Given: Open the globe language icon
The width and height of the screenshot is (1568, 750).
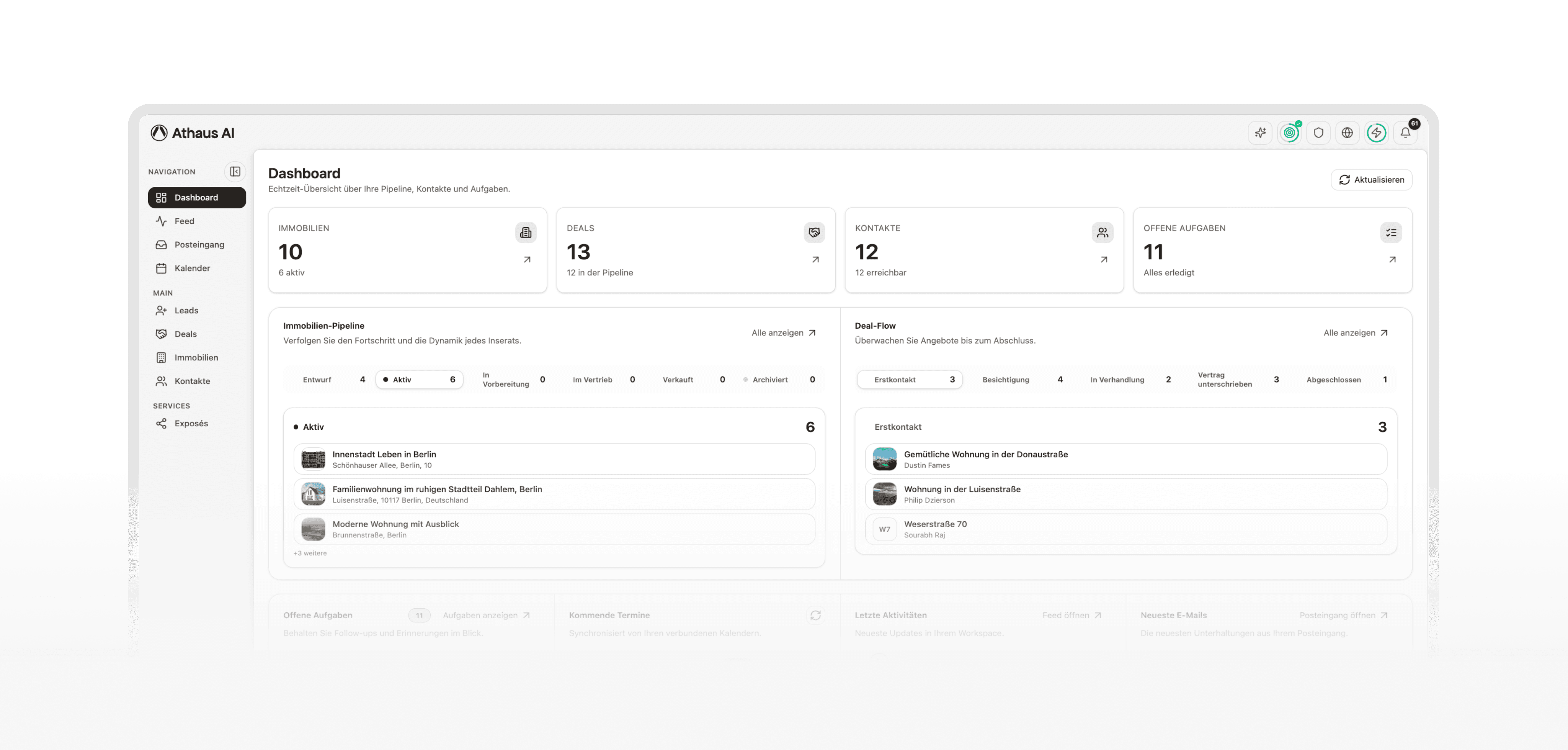Looking at the screenshot, I should 1347,133.
